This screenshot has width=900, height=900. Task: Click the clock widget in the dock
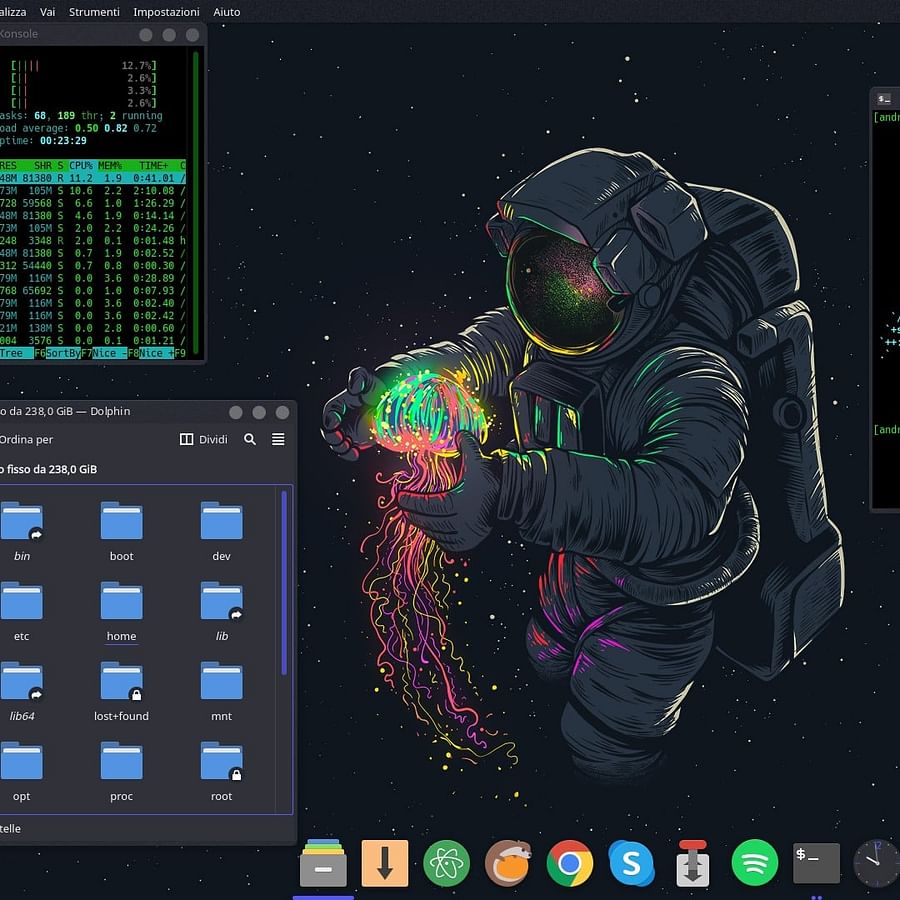coord(876,862)
